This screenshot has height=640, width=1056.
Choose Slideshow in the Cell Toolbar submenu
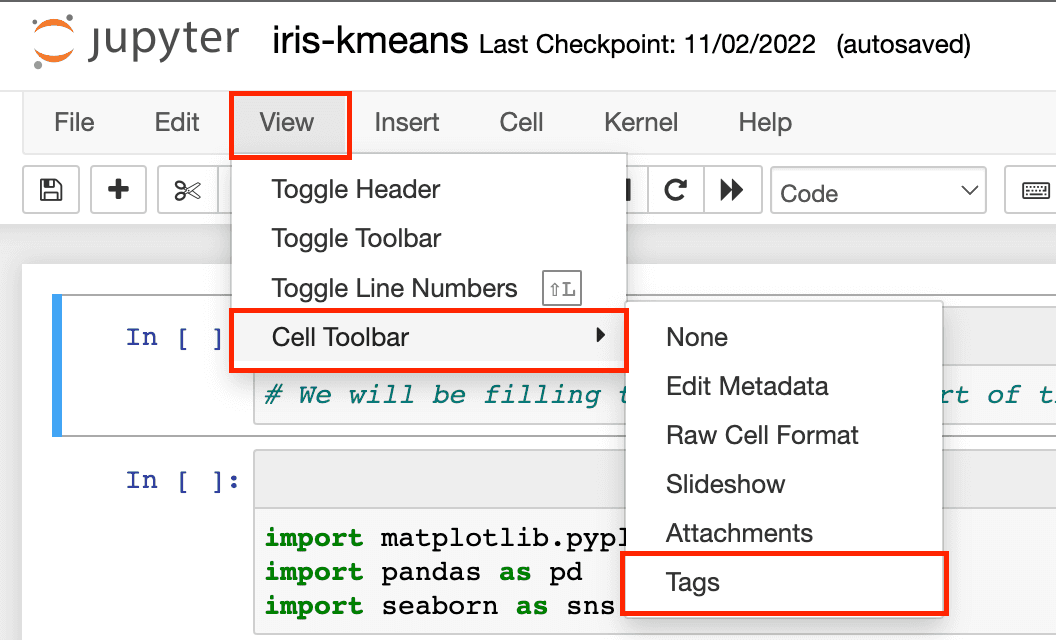pyautogui.click(x=725, y=484)
